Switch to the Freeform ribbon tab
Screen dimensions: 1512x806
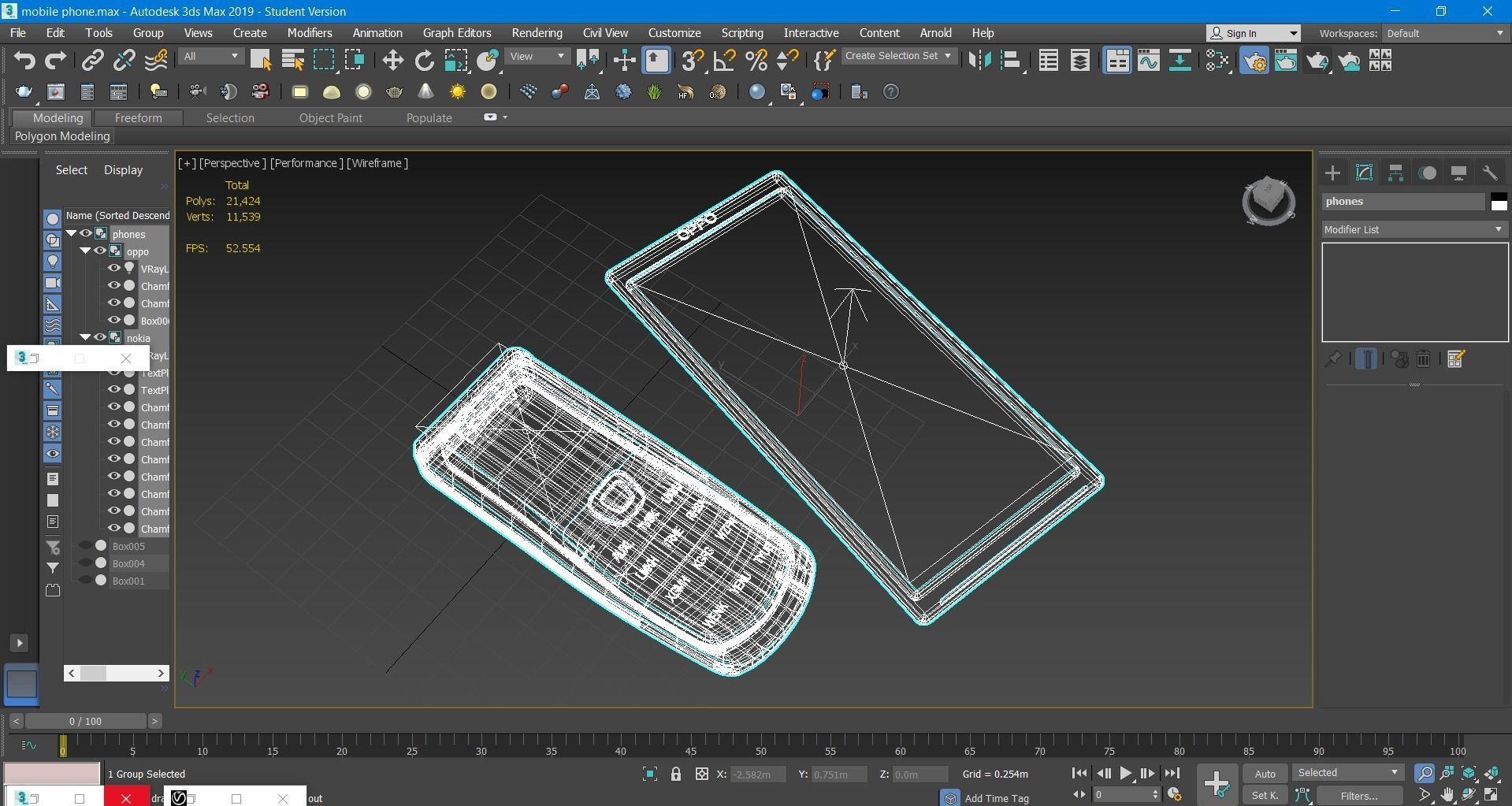(138, 118)
